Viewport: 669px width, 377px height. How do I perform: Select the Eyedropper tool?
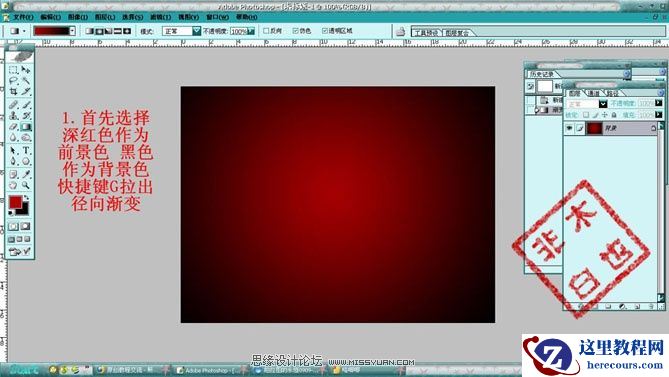tap(26, 174)
